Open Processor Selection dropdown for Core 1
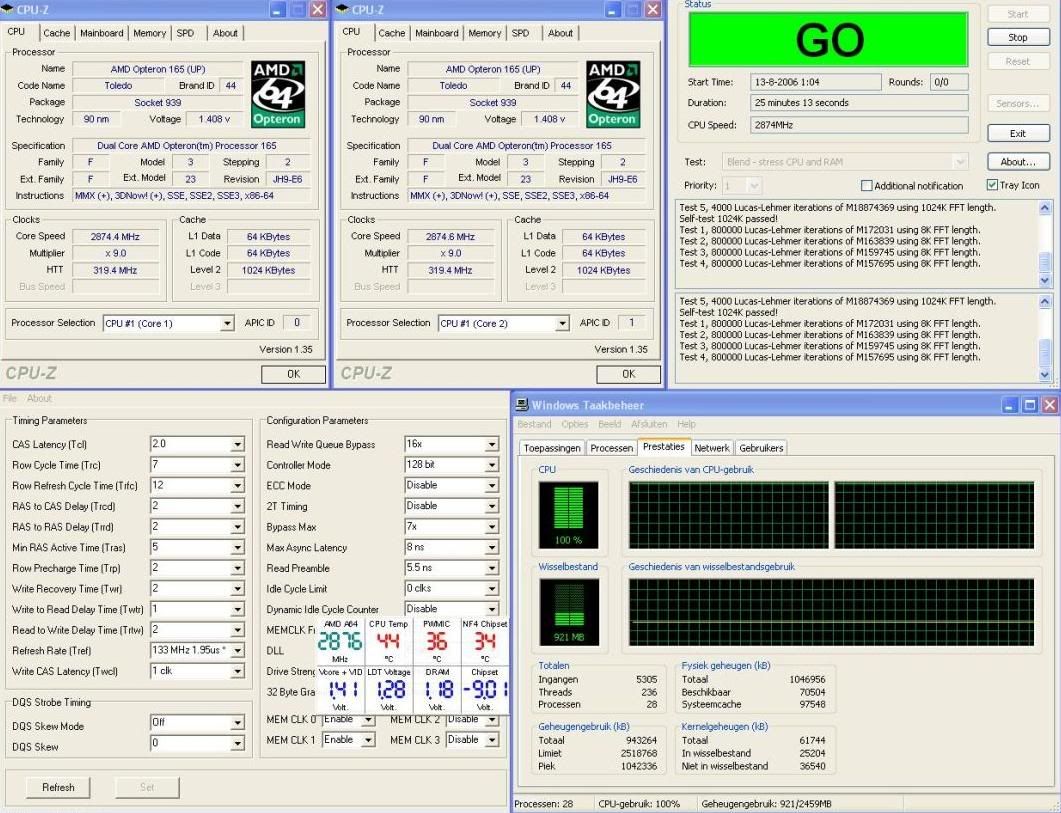Screen dimensions: 1061x813 pyautogui.click(x=227, y=324)
